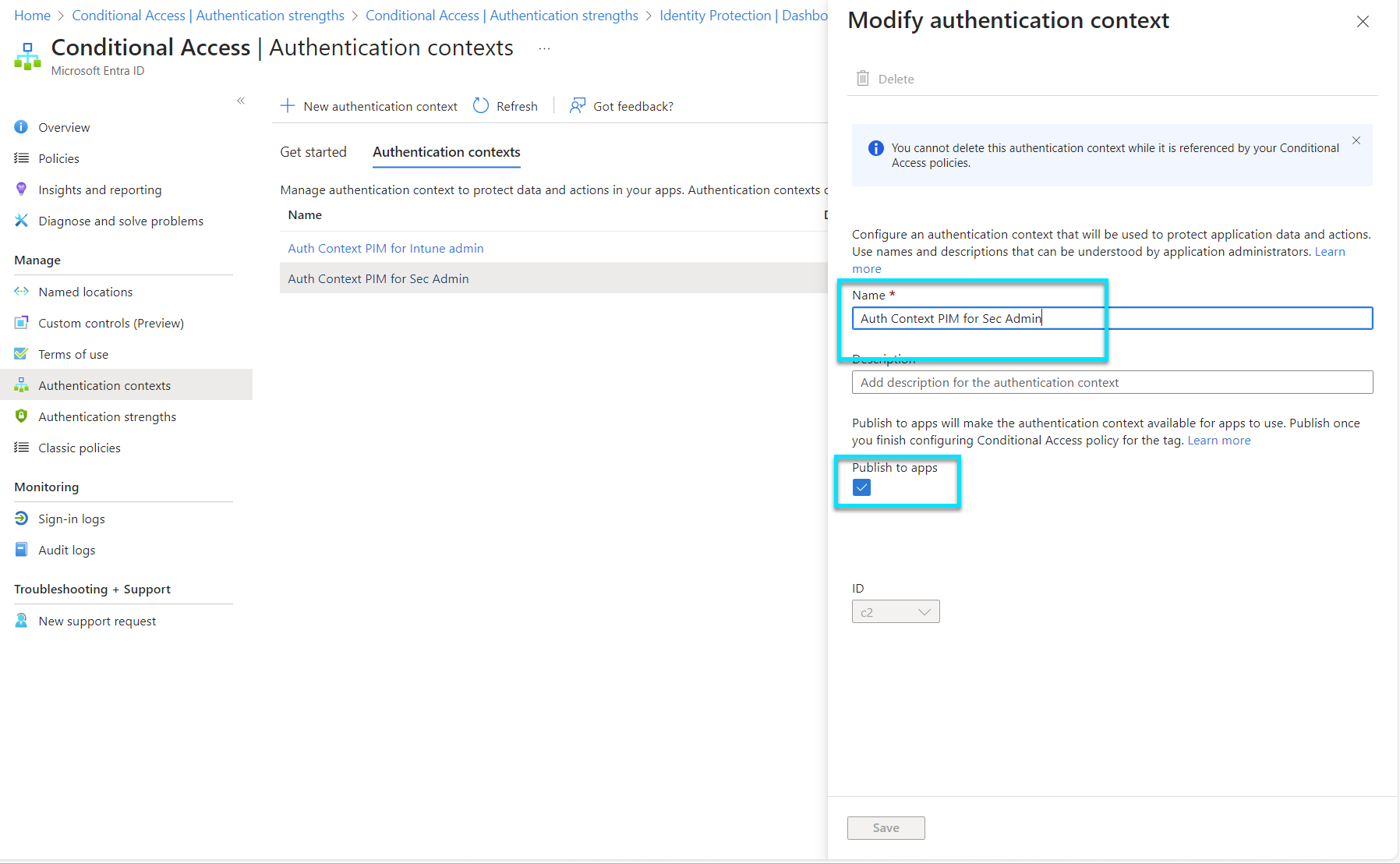1400x864 pixels.
Task: Open New support request
Action: click(97, 621)
